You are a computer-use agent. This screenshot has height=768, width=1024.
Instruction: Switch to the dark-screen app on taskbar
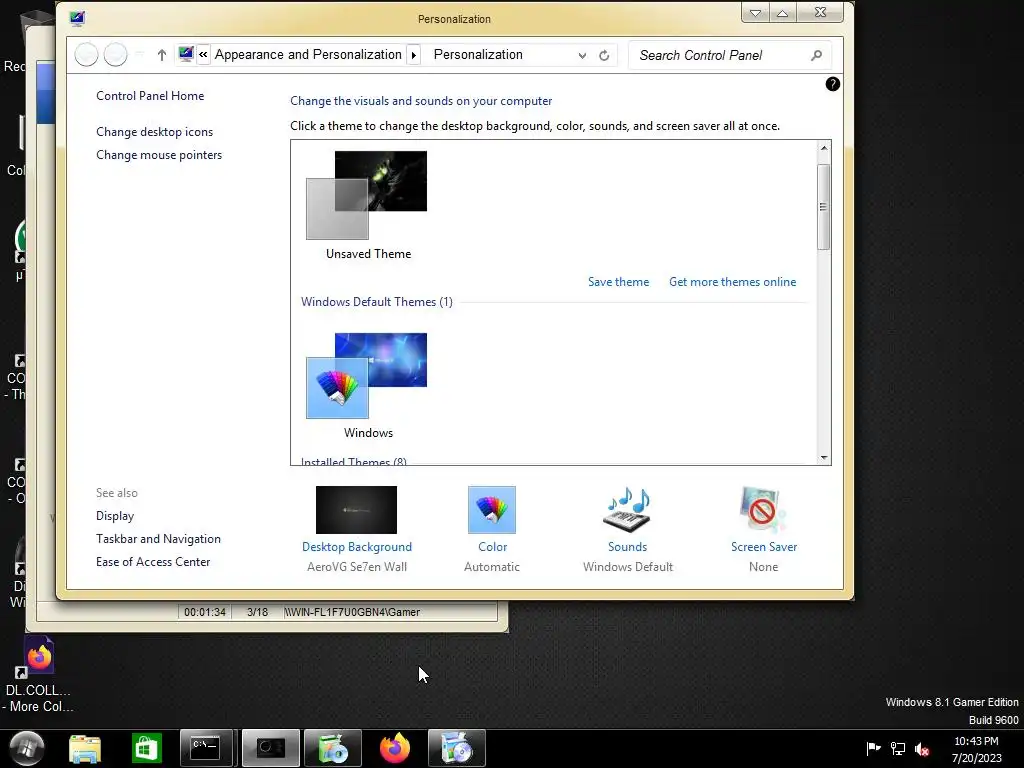270,748
